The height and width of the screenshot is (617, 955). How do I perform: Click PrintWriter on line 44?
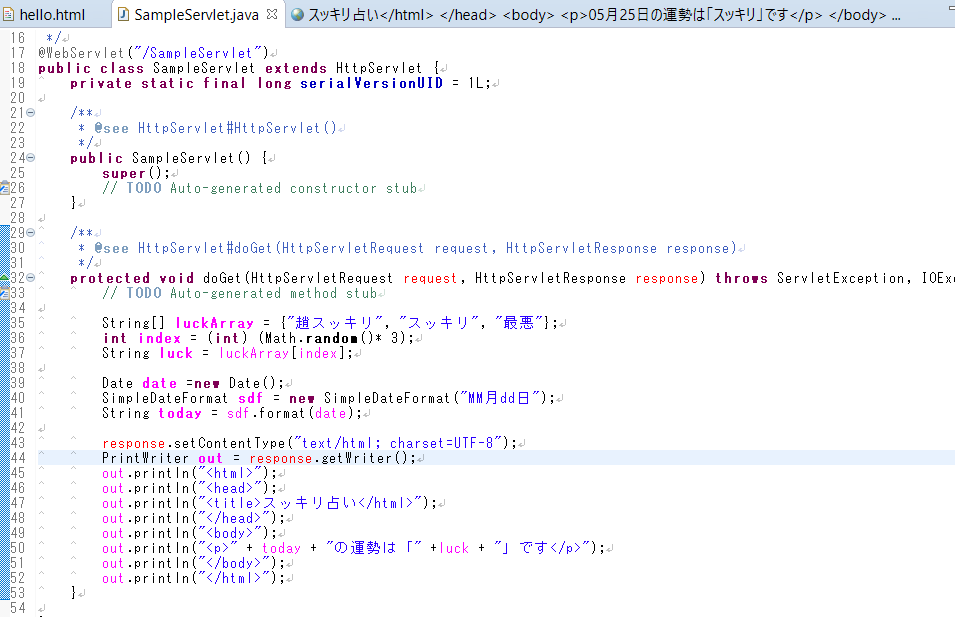pos(145,458)
